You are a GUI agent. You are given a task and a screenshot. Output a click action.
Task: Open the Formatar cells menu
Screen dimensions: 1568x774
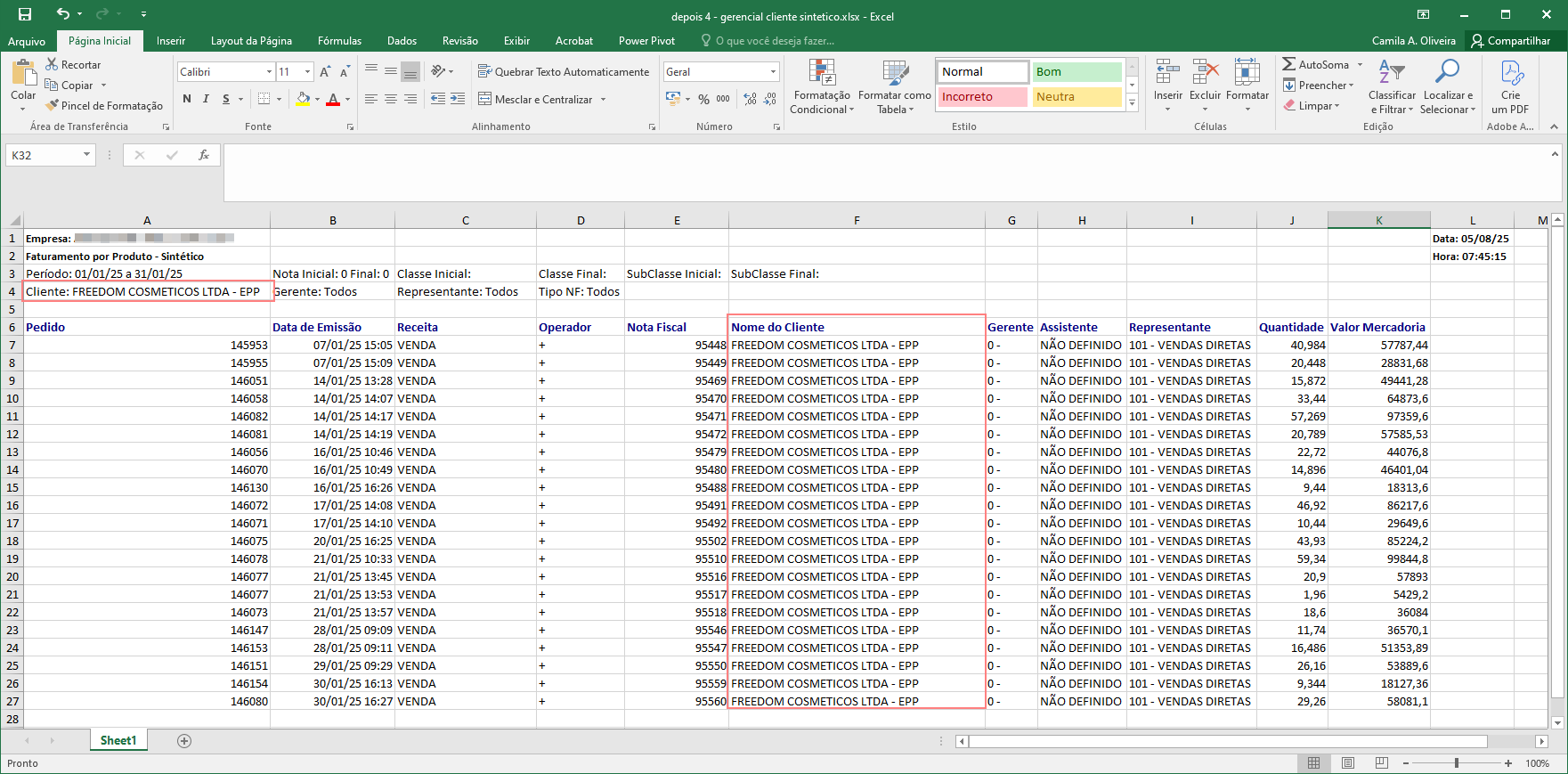[1247, 86]
